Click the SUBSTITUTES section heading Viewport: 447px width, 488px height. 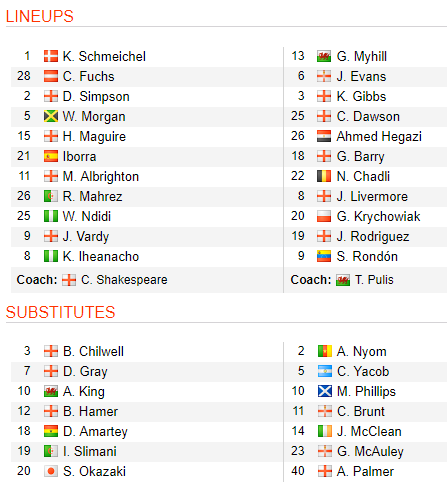coord(60,312)
